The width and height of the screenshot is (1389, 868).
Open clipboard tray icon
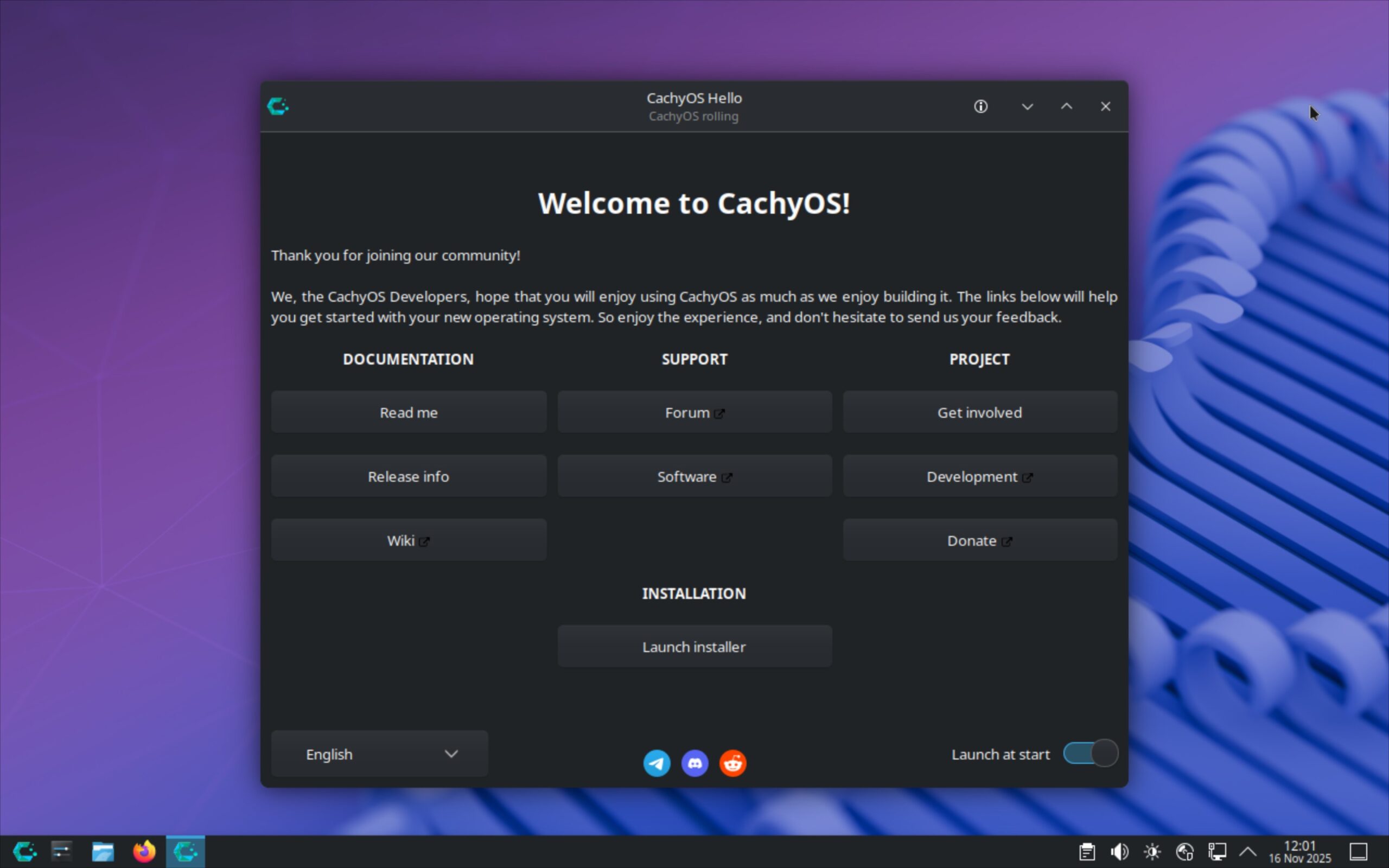[x=1087, y=851]
